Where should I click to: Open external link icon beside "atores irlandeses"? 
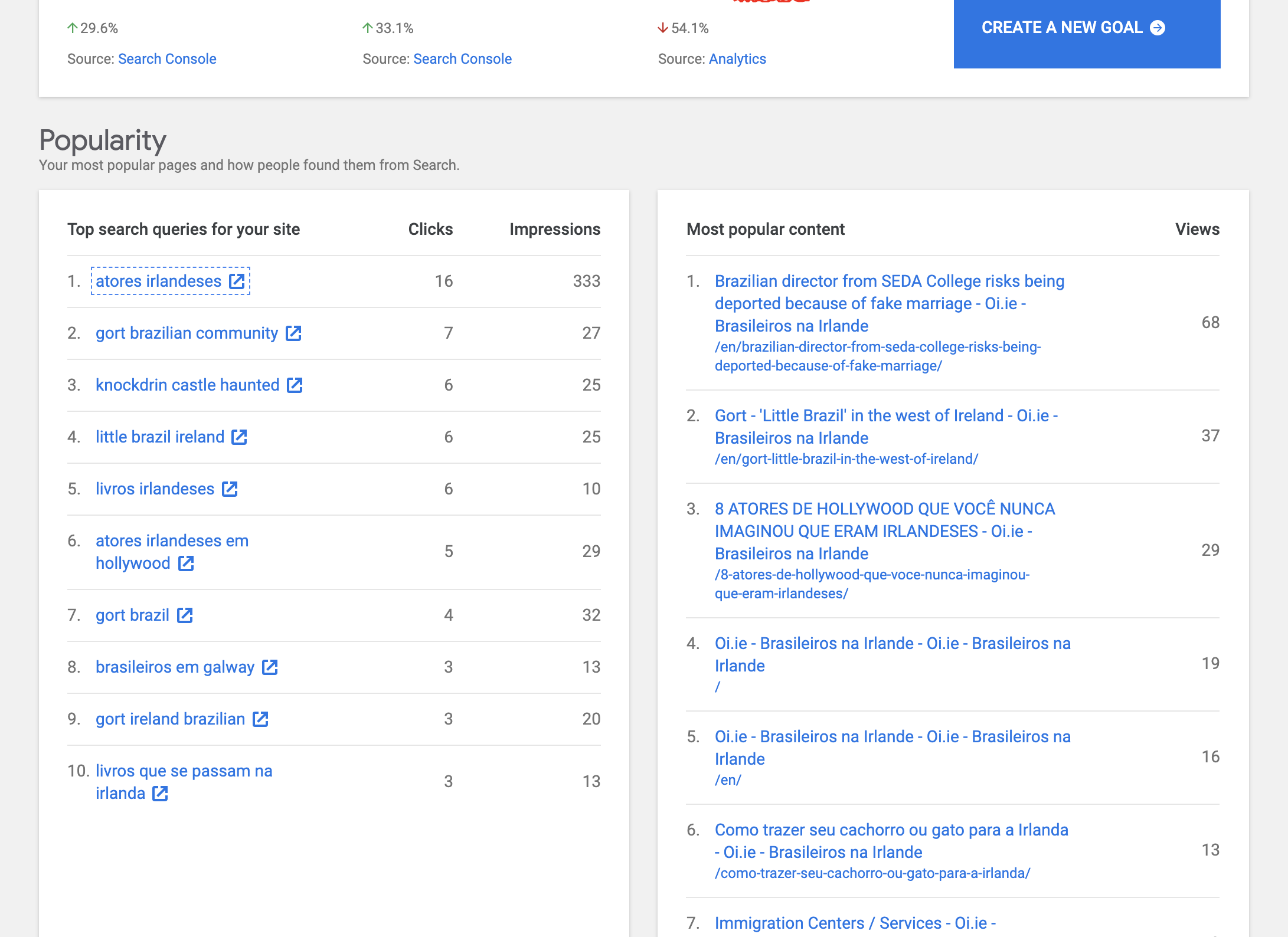[237, 281]
